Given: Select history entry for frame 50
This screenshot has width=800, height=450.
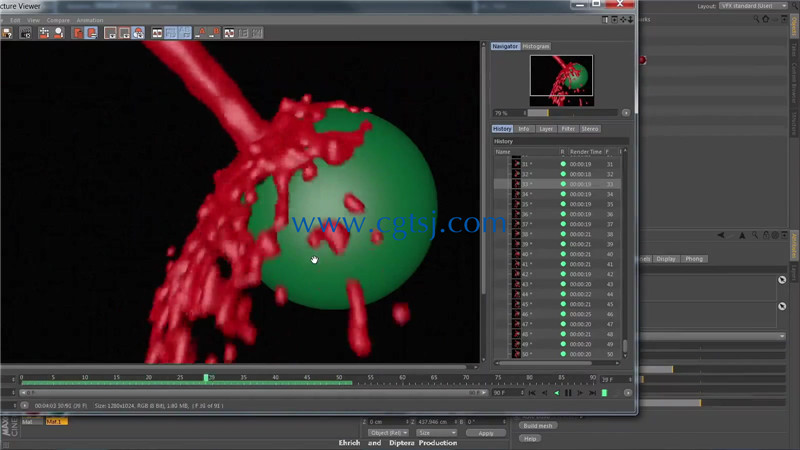Looking at the screenshot, I should pos(557,354).
